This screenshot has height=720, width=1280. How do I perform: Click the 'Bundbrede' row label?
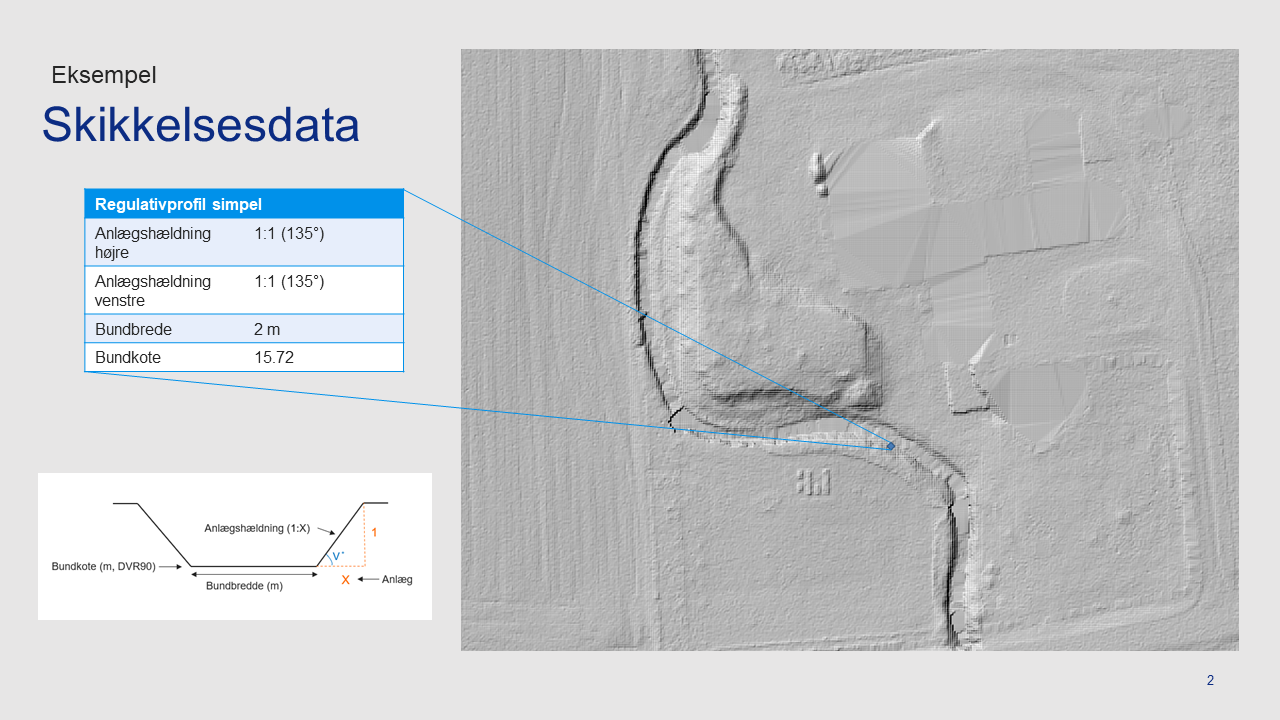[133, 329]
